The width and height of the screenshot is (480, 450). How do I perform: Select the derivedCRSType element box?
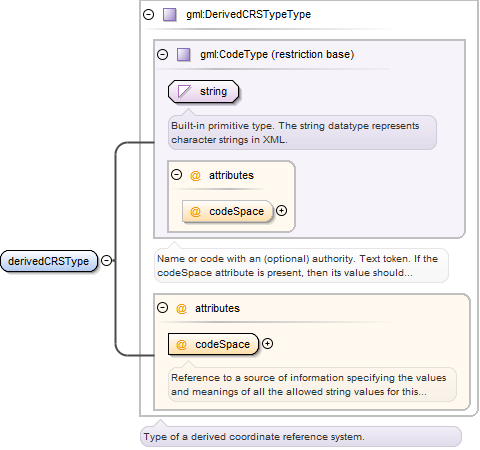point(49,261)
